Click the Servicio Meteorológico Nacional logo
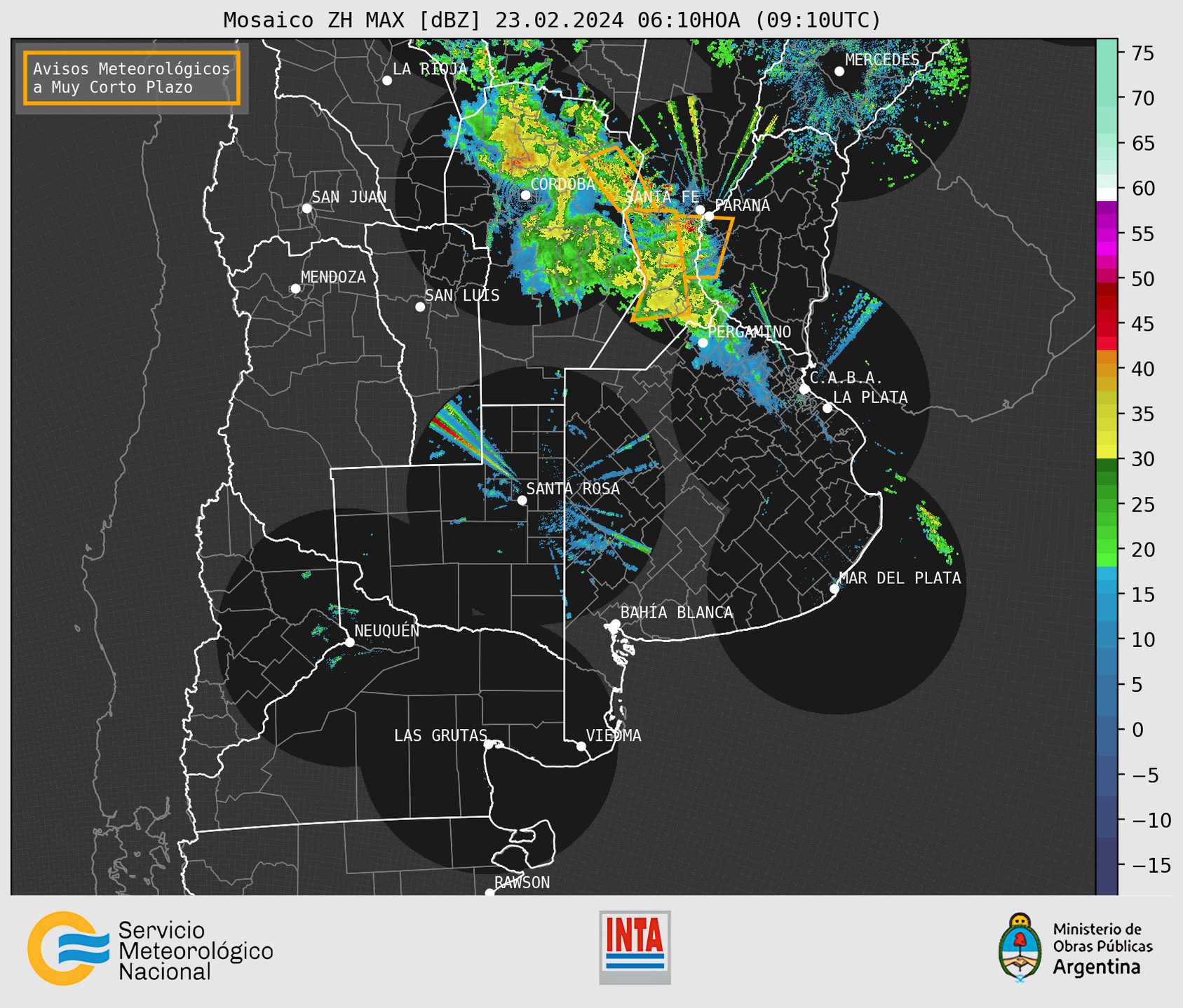The height and width of the screenshot is (1008, 1183). [150, 949]
